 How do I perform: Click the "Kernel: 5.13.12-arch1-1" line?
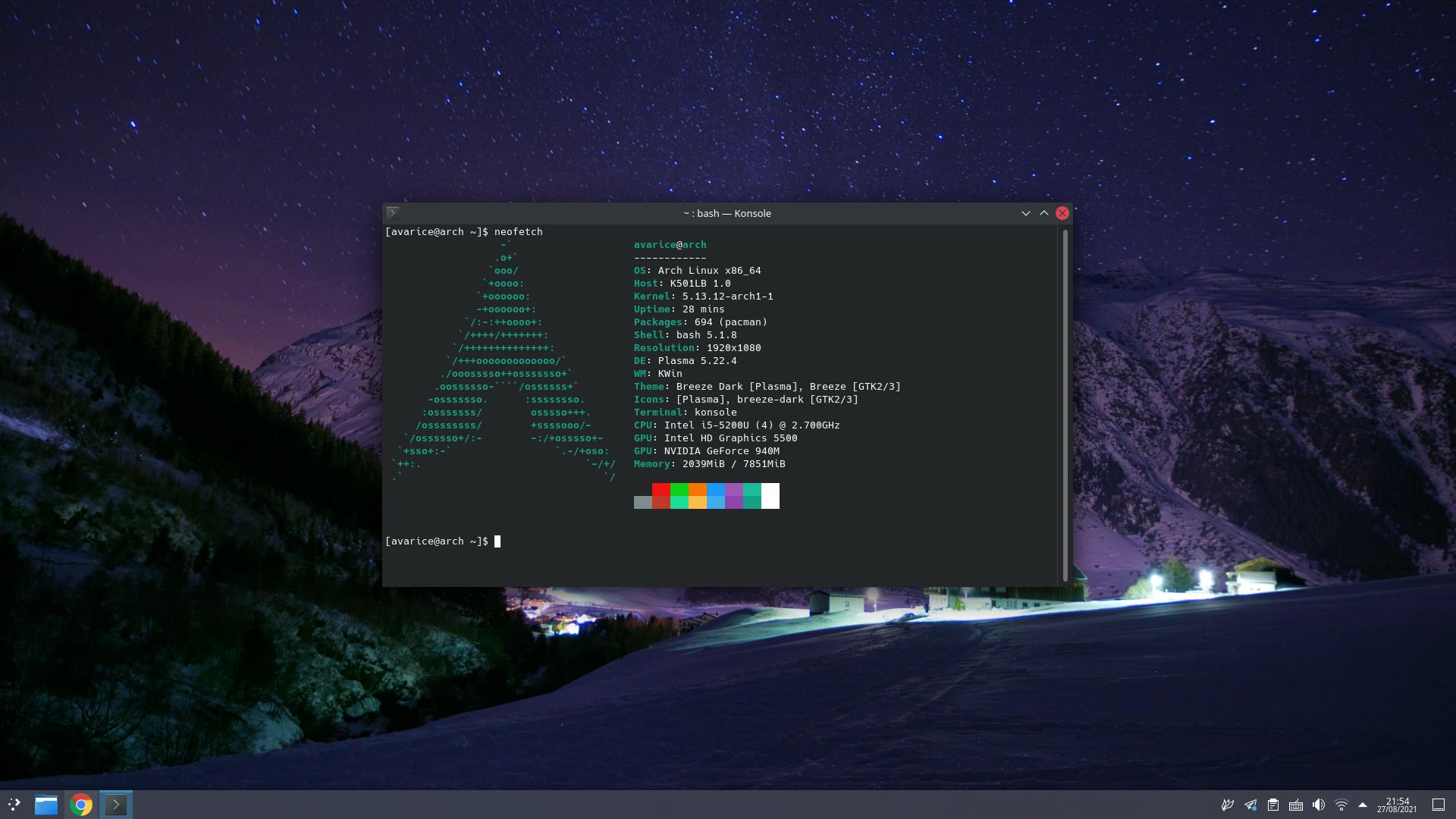704,297
